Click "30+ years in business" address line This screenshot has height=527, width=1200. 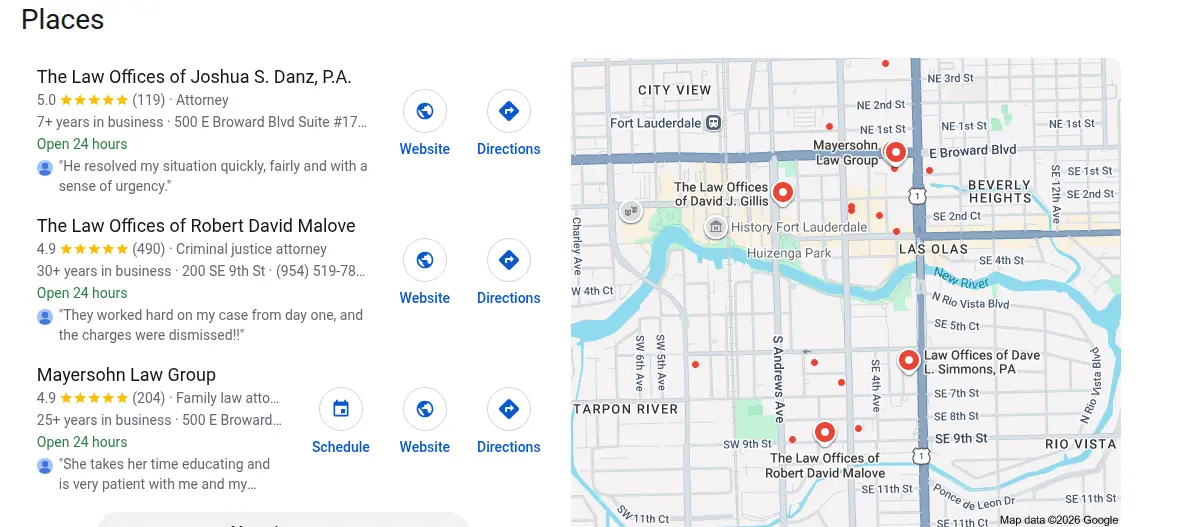pos(201,271)
